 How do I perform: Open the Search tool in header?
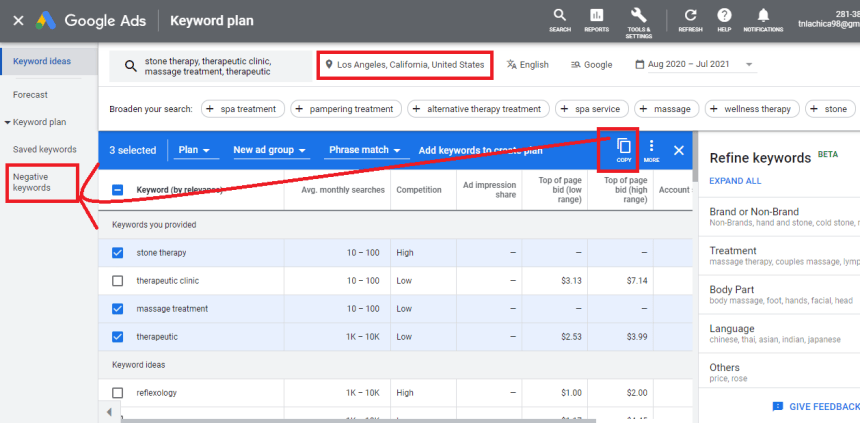(559, 20)
